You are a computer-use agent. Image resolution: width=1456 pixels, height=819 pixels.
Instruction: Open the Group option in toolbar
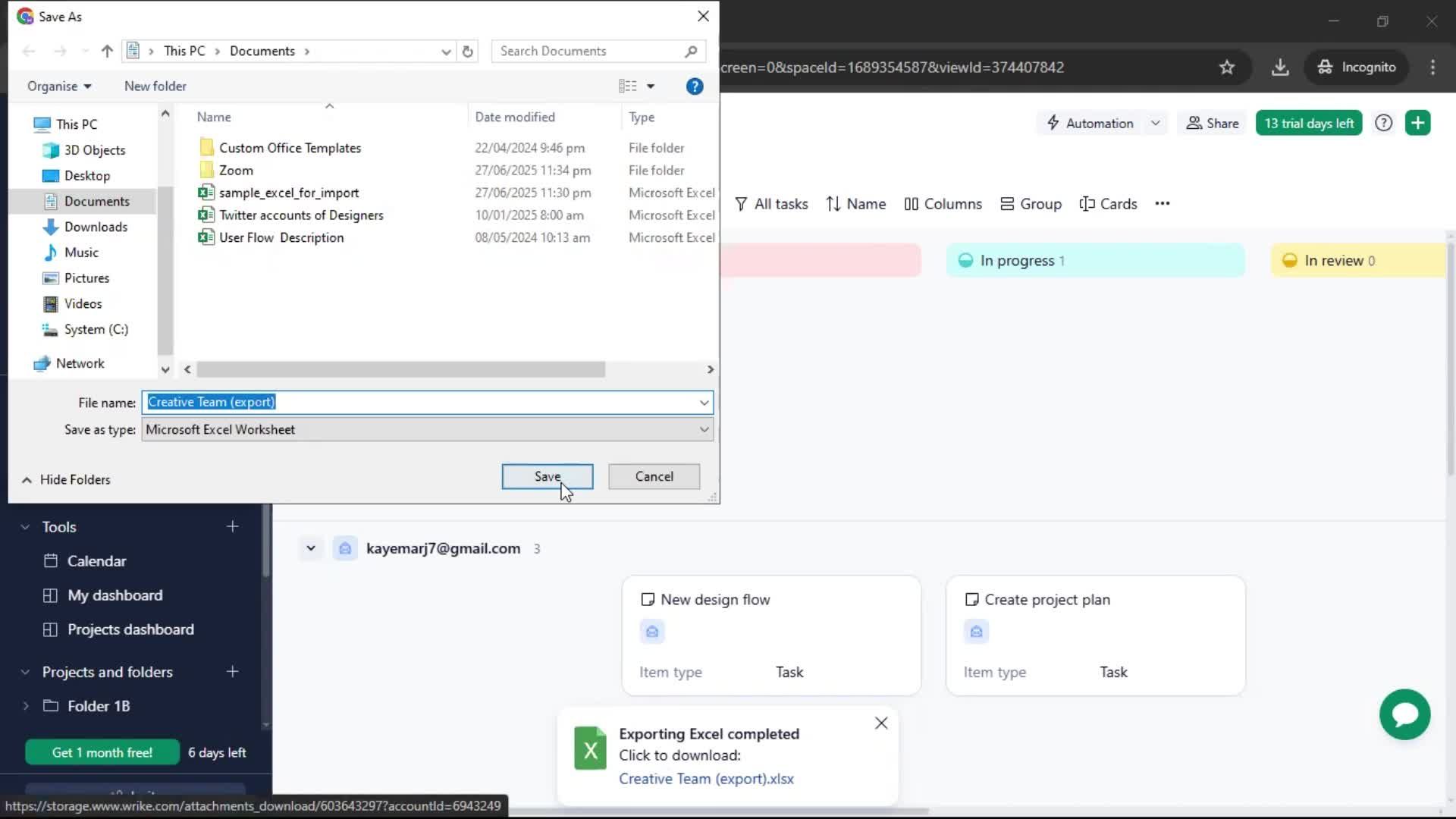(1031, 204)
